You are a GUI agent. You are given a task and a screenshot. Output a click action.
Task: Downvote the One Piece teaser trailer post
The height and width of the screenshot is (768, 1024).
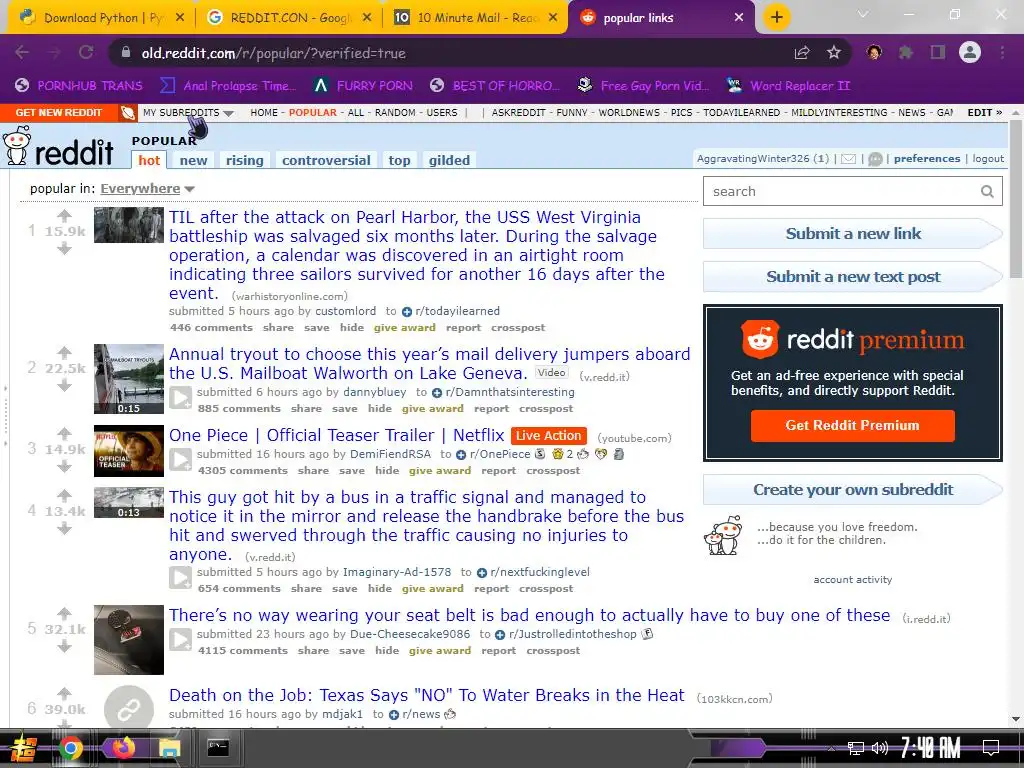pyautogui.click(x=64, y=466)
